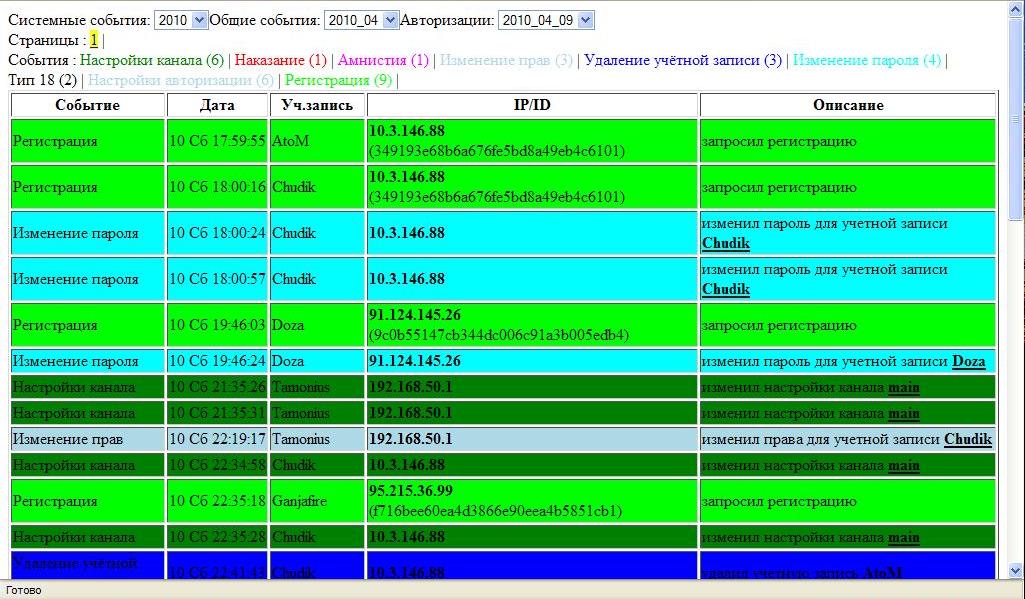Filter by Настройки канала (6) events
1025x599 pixels.
pyautogui.click(x=158, y=60)
